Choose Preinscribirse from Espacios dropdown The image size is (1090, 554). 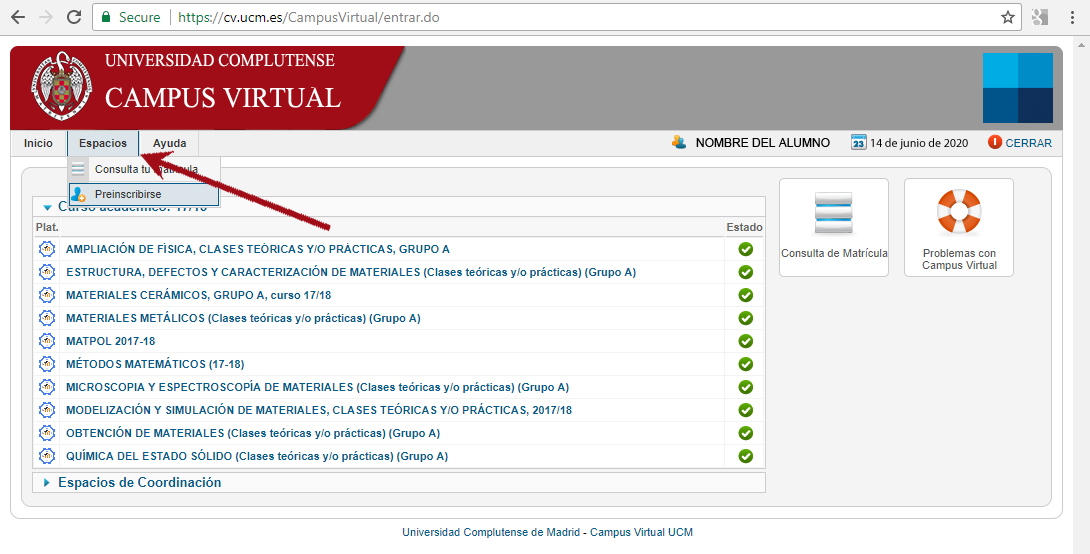click(144, 194)
